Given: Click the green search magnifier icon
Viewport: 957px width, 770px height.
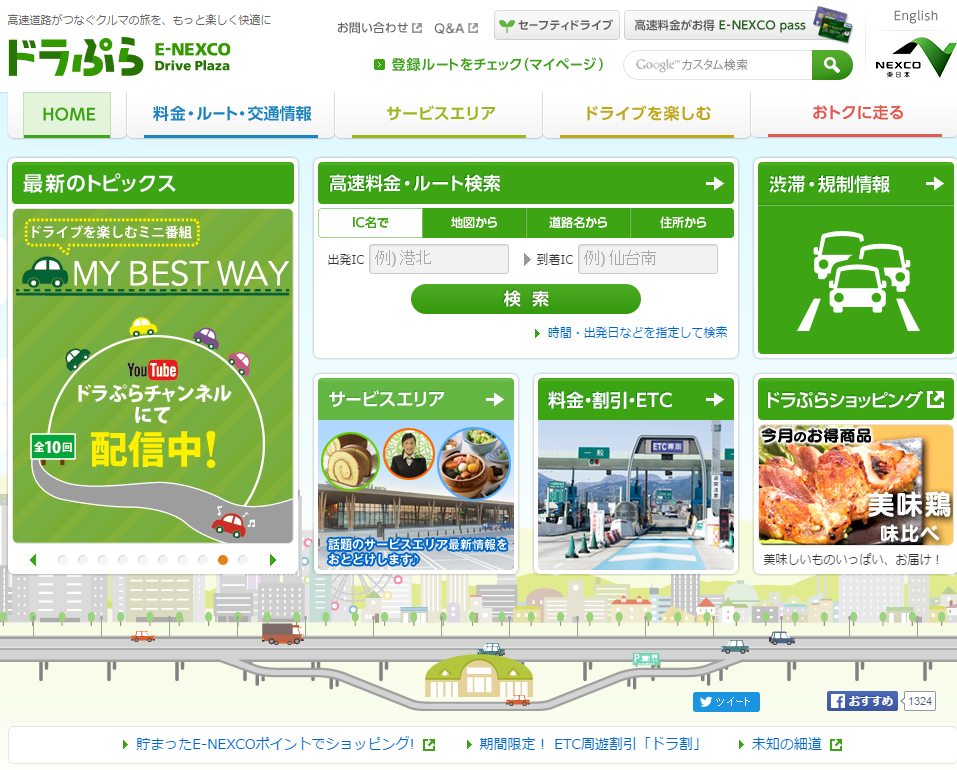Looking at the screenshot, I should (x=831, y=65).
